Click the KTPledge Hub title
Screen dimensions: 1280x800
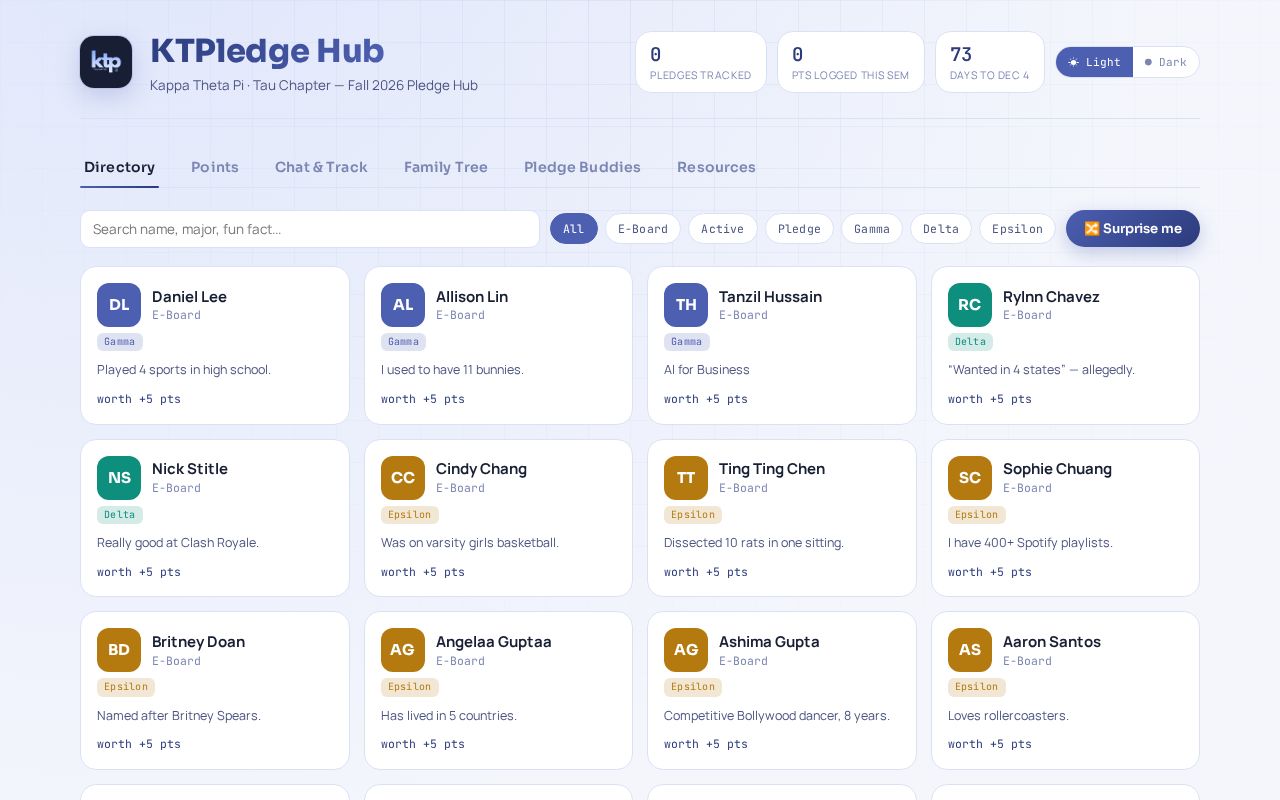click(x=267, y=51)
